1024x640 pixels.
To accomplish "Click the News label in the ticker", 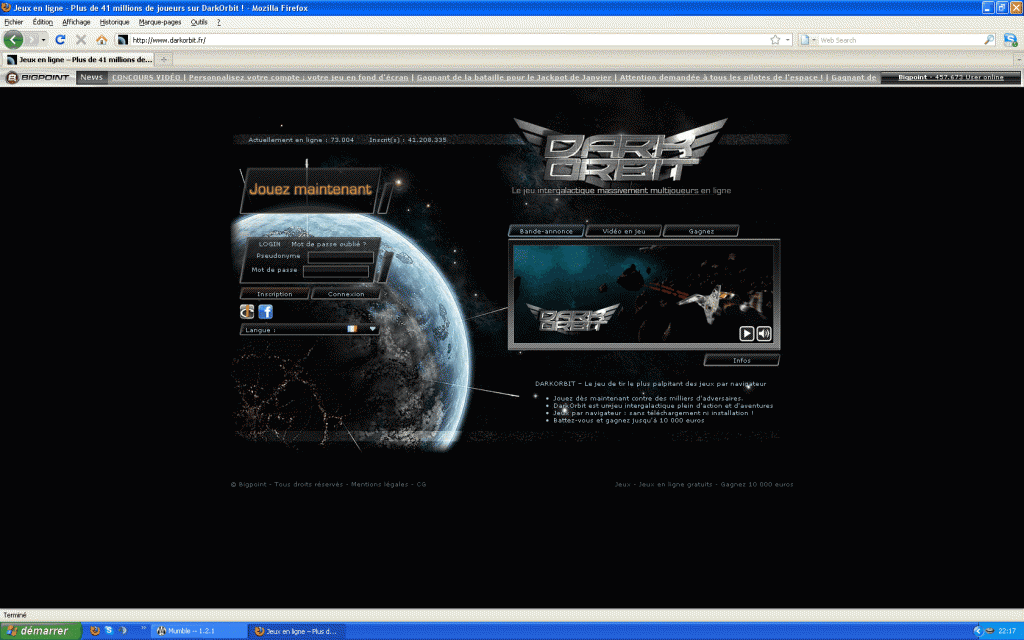I will point(91,77).
